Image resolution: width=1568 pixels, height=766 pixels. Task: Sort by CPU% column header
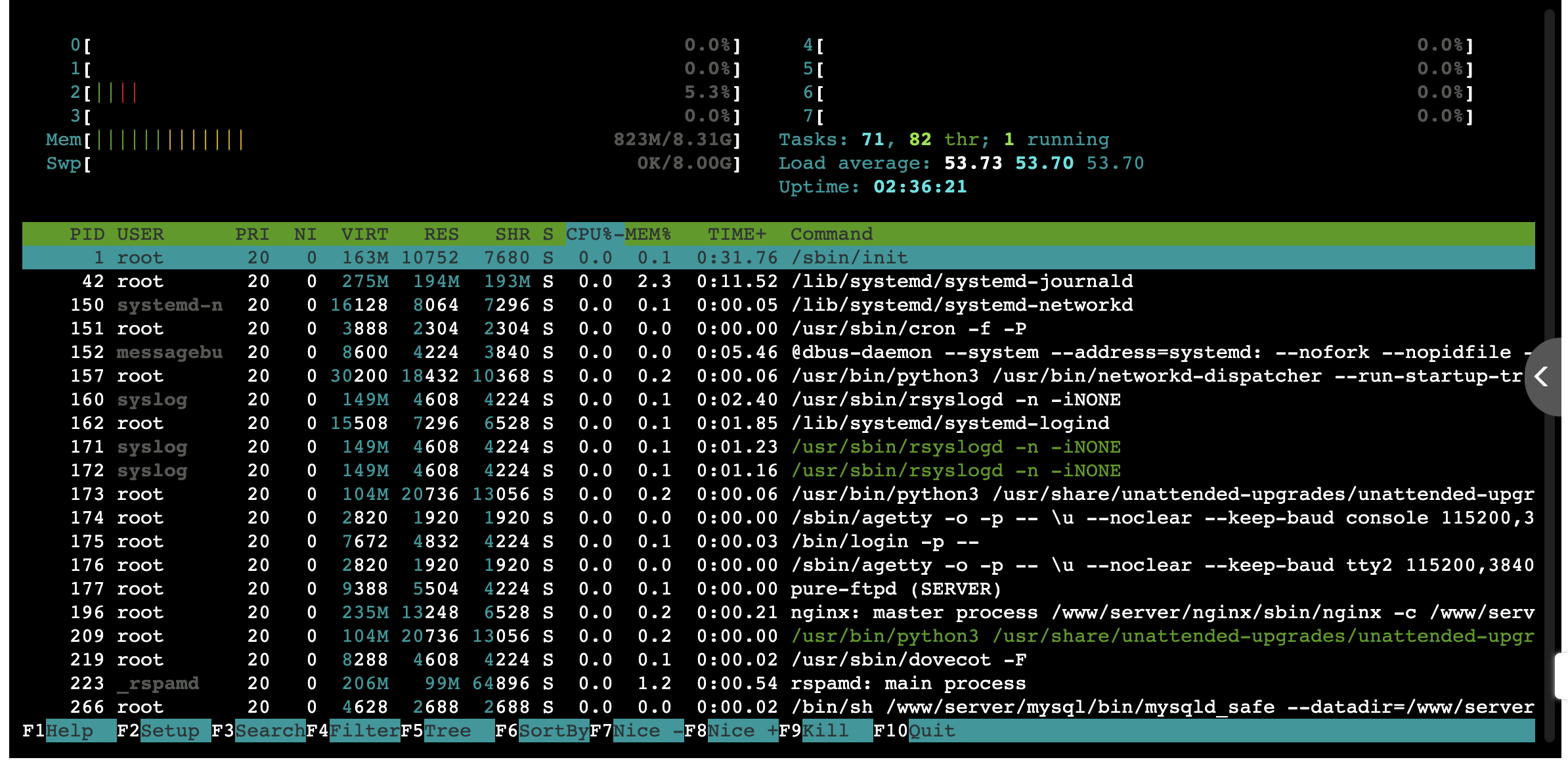pyautogui.click(x=589, y=234)
